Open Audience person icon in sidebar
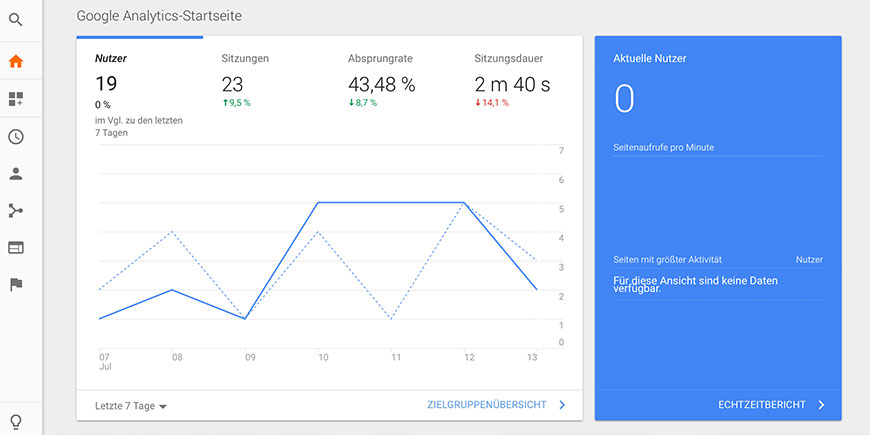Screen dimensions: 870x435 (16, 174)
